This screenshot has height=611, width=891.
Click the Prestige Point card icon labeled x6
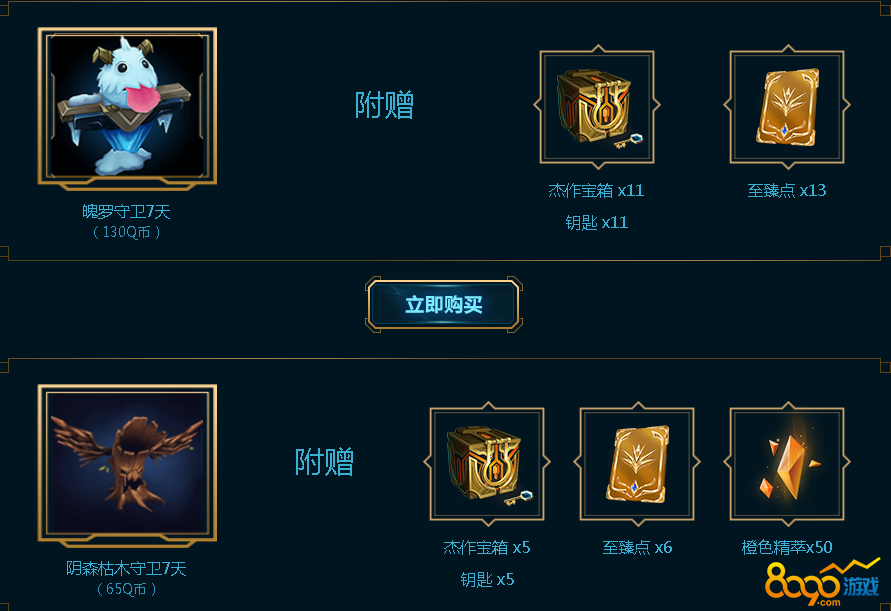click(637, 464)
